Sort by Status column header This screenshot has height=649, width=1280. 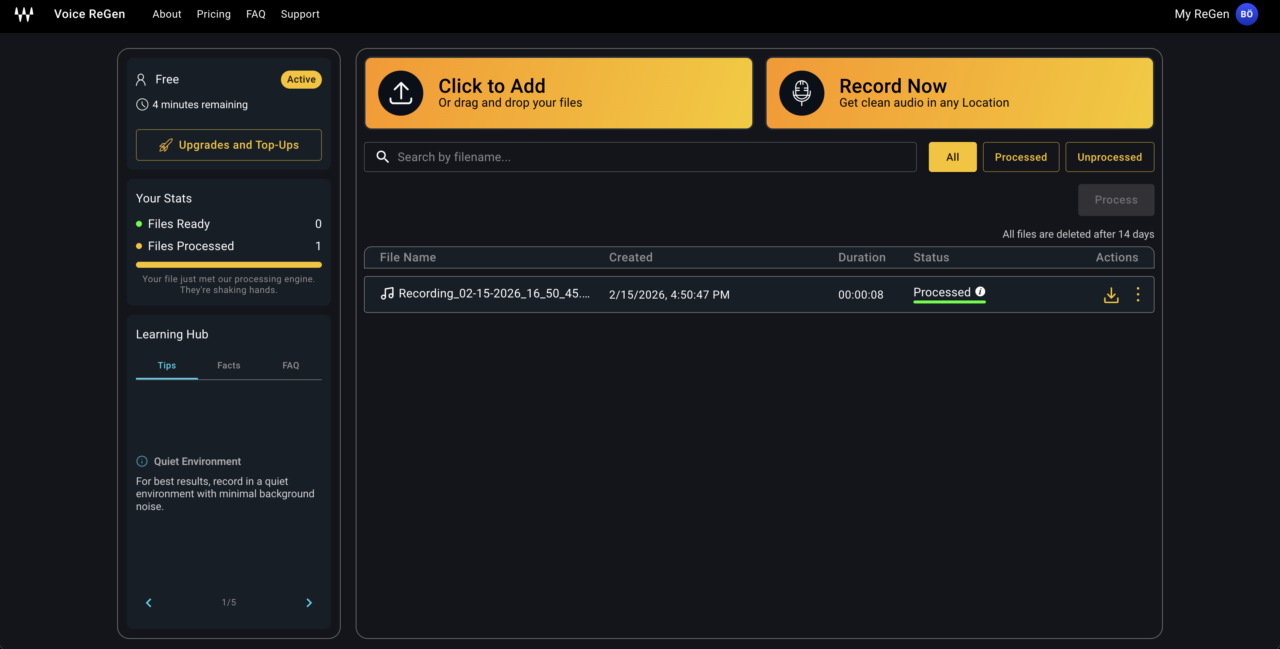click(x=931, y=257)
